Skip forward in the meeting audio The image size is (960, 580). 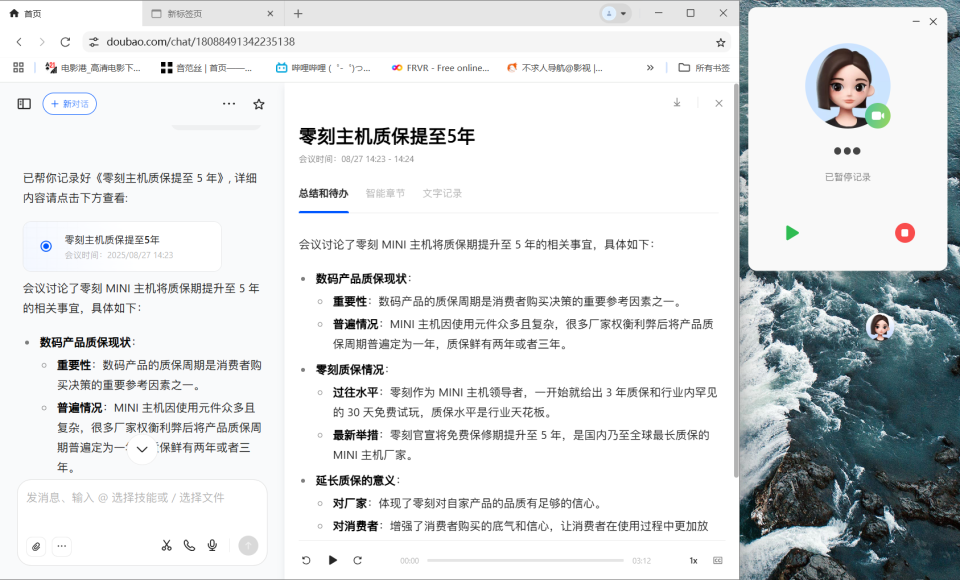pos(358,560)
